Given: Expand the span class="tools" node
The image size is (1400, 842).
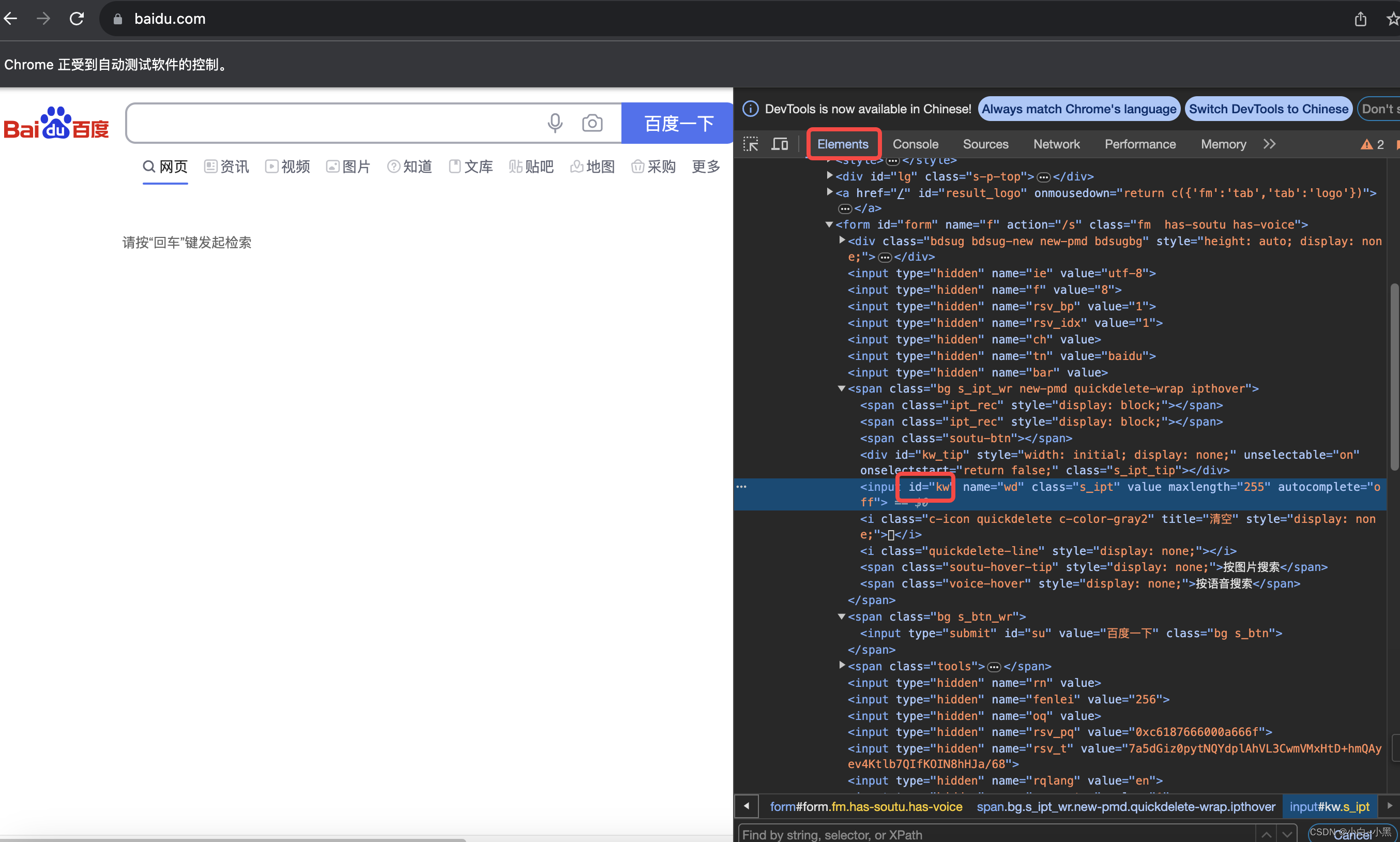Looking at the screenshot, I should (x=842, y=665).
